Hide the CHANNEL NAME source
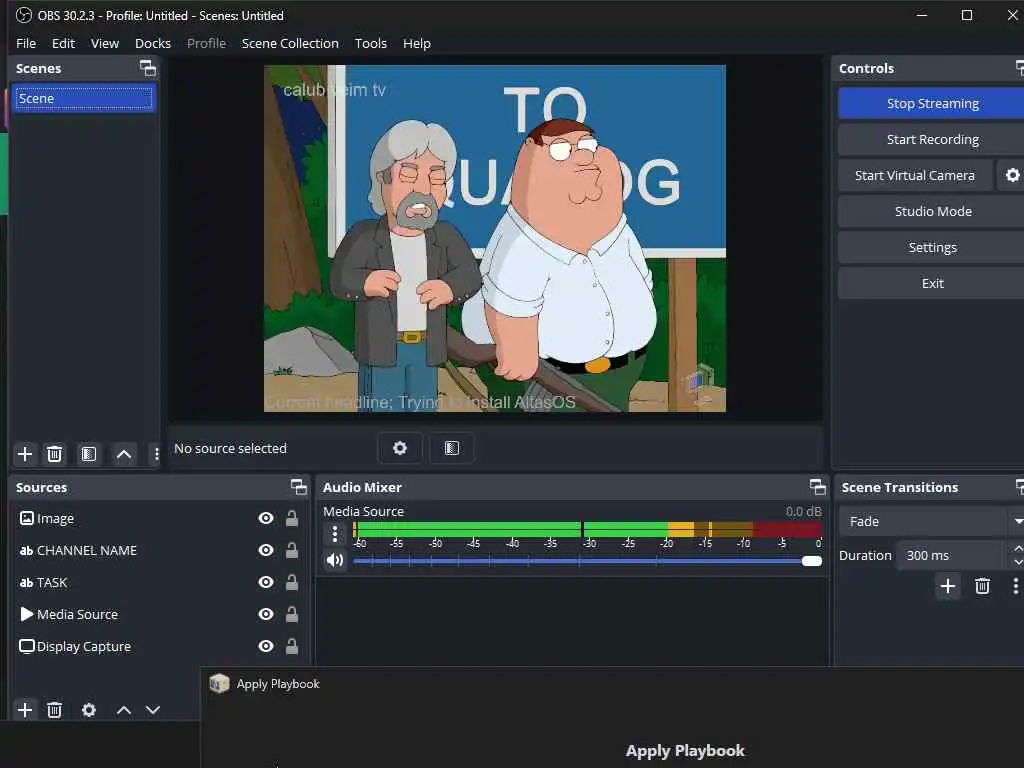Screen dimensions: 1024x768 (x=266, y=551)
